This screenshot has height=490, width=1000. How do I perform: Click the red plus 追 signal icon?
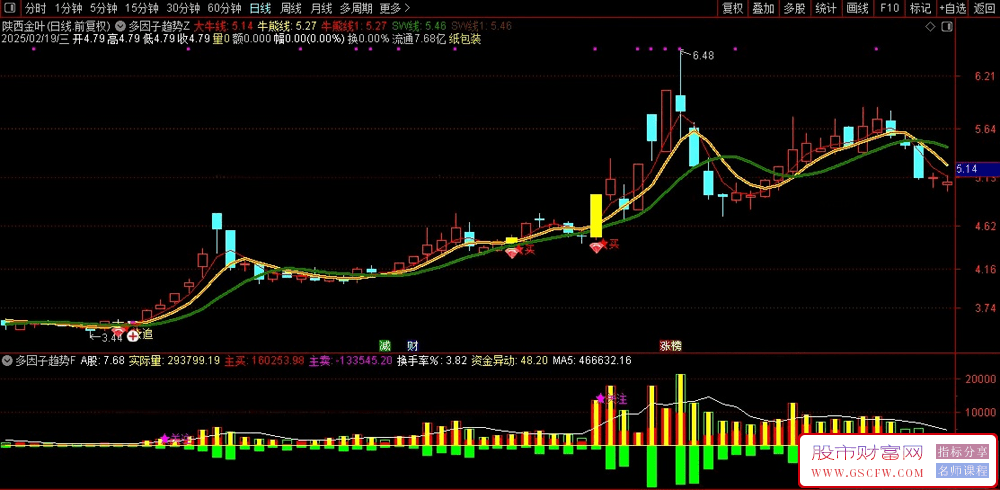[133, 334]
